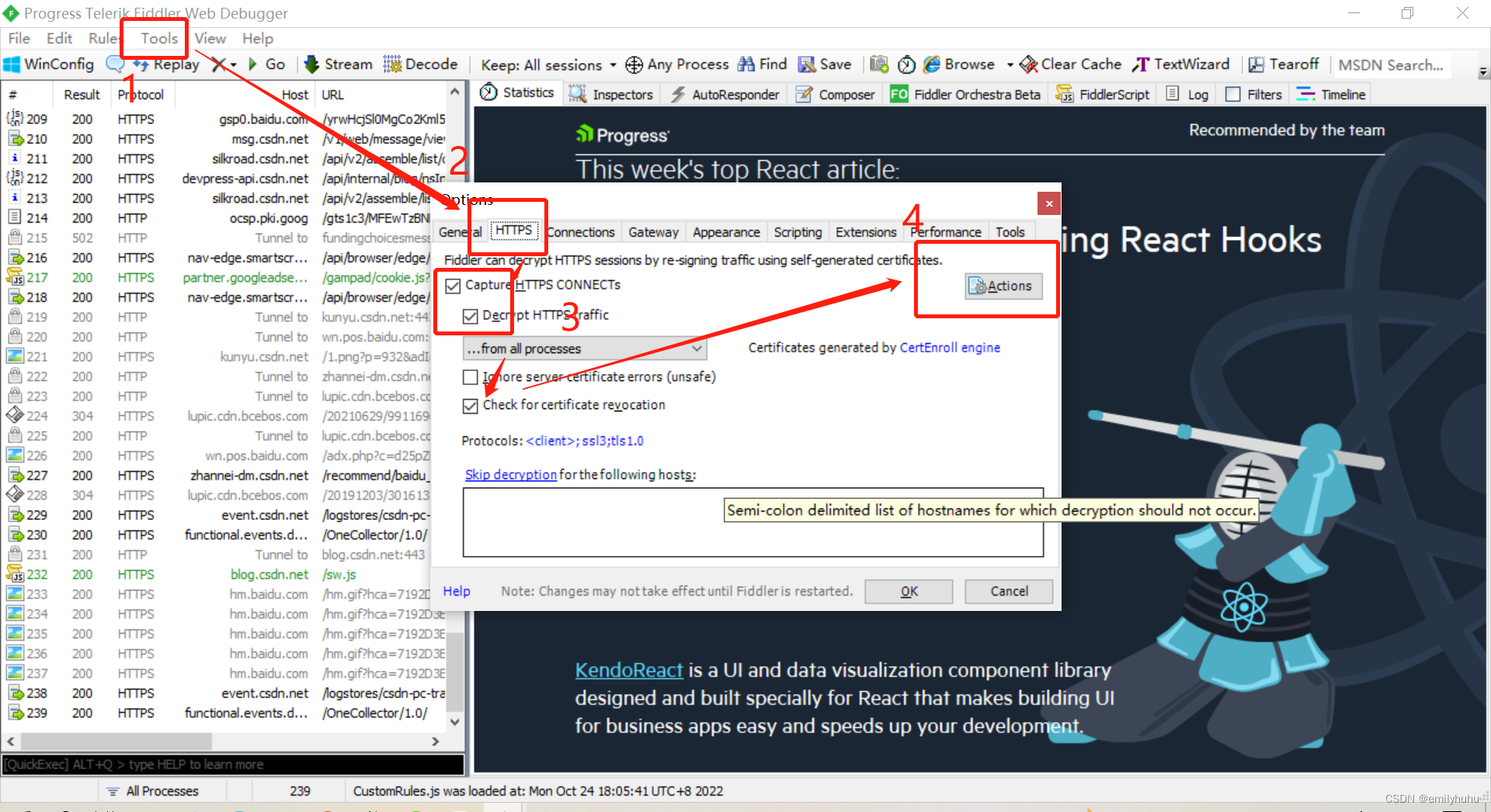Click the camera screenshot toolbar icon

(879, 64)
